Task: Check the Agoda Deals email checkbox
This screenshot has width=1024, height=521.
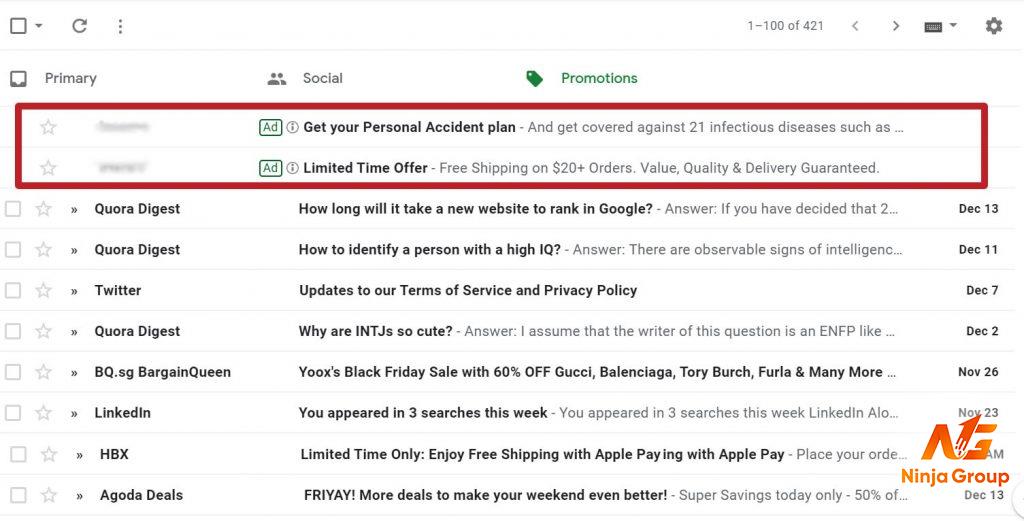Action: tap(18, 495)
